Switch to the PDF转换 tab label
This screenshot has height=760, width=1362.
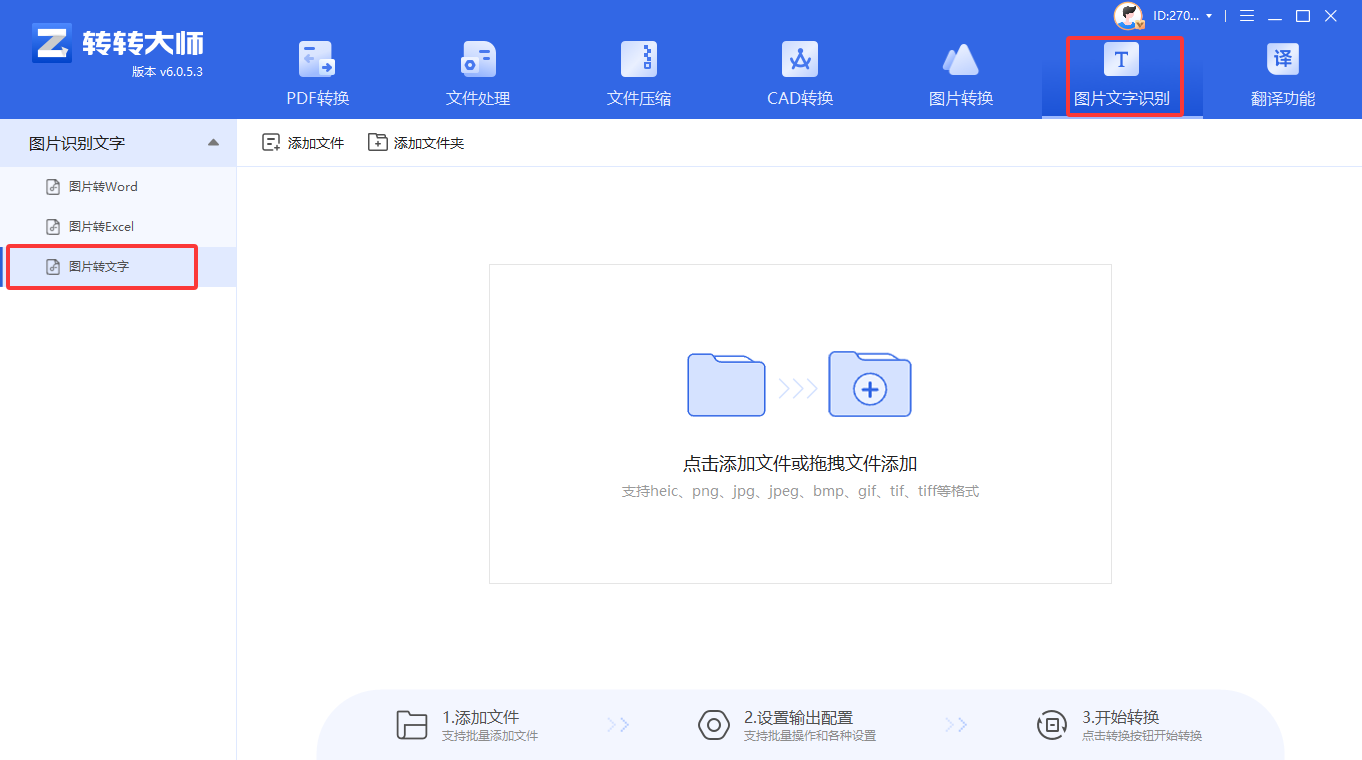coord(318,98)
